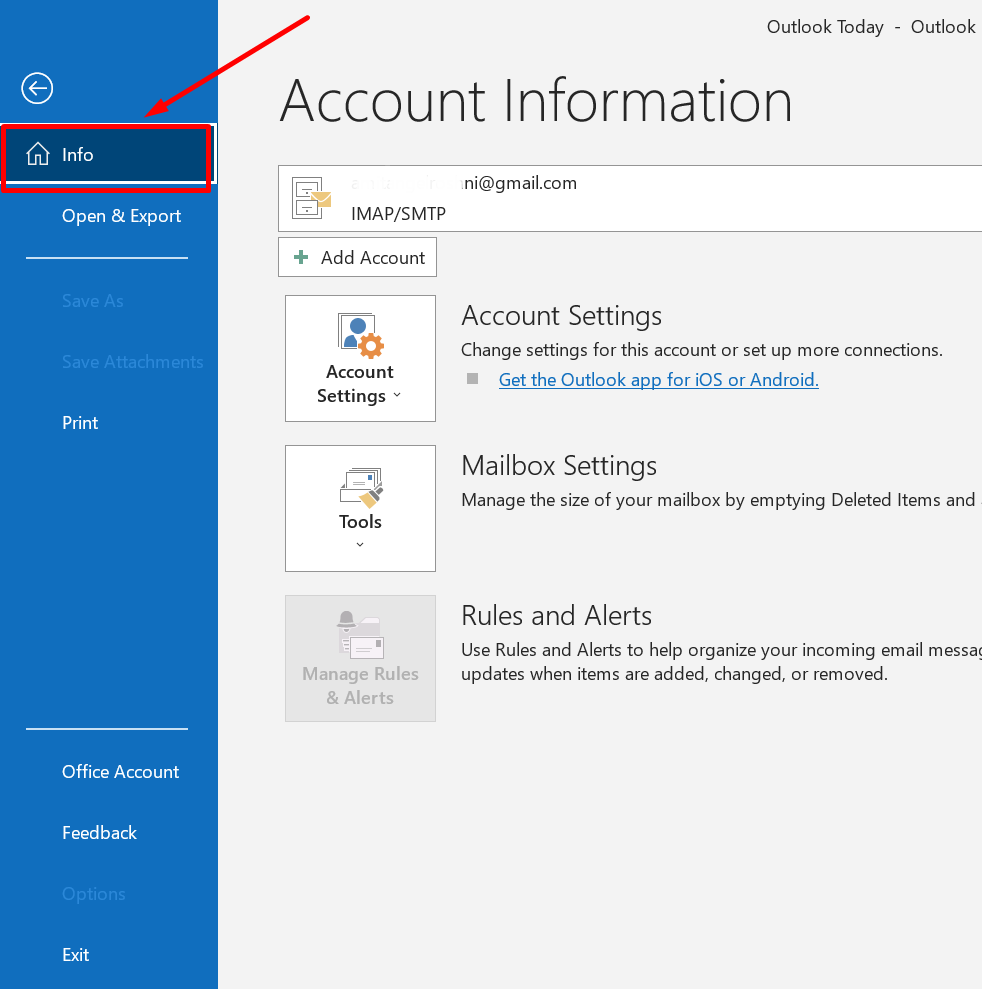This screenshot has height=989, width=982.
Task: Click the green plus icon of Add Account
Action: click(301, 257)
